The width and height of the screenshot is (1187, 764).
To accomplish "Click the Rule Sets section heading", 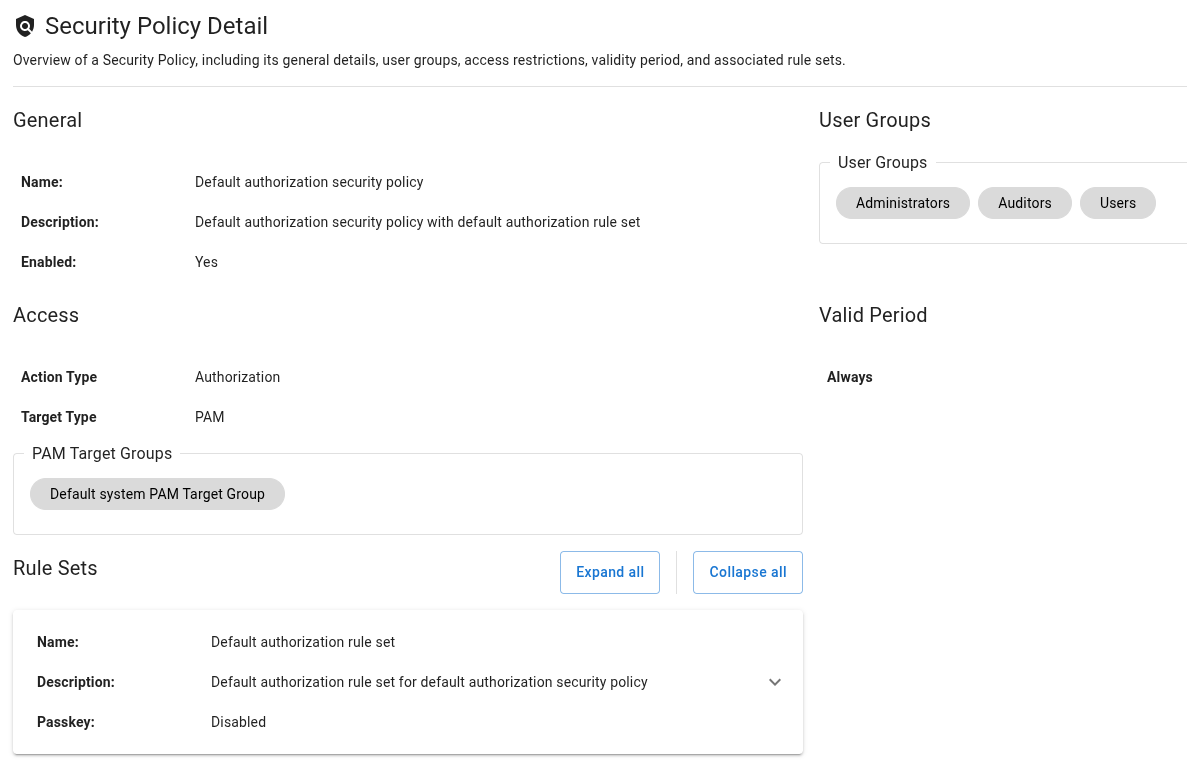I will (55, 568).
